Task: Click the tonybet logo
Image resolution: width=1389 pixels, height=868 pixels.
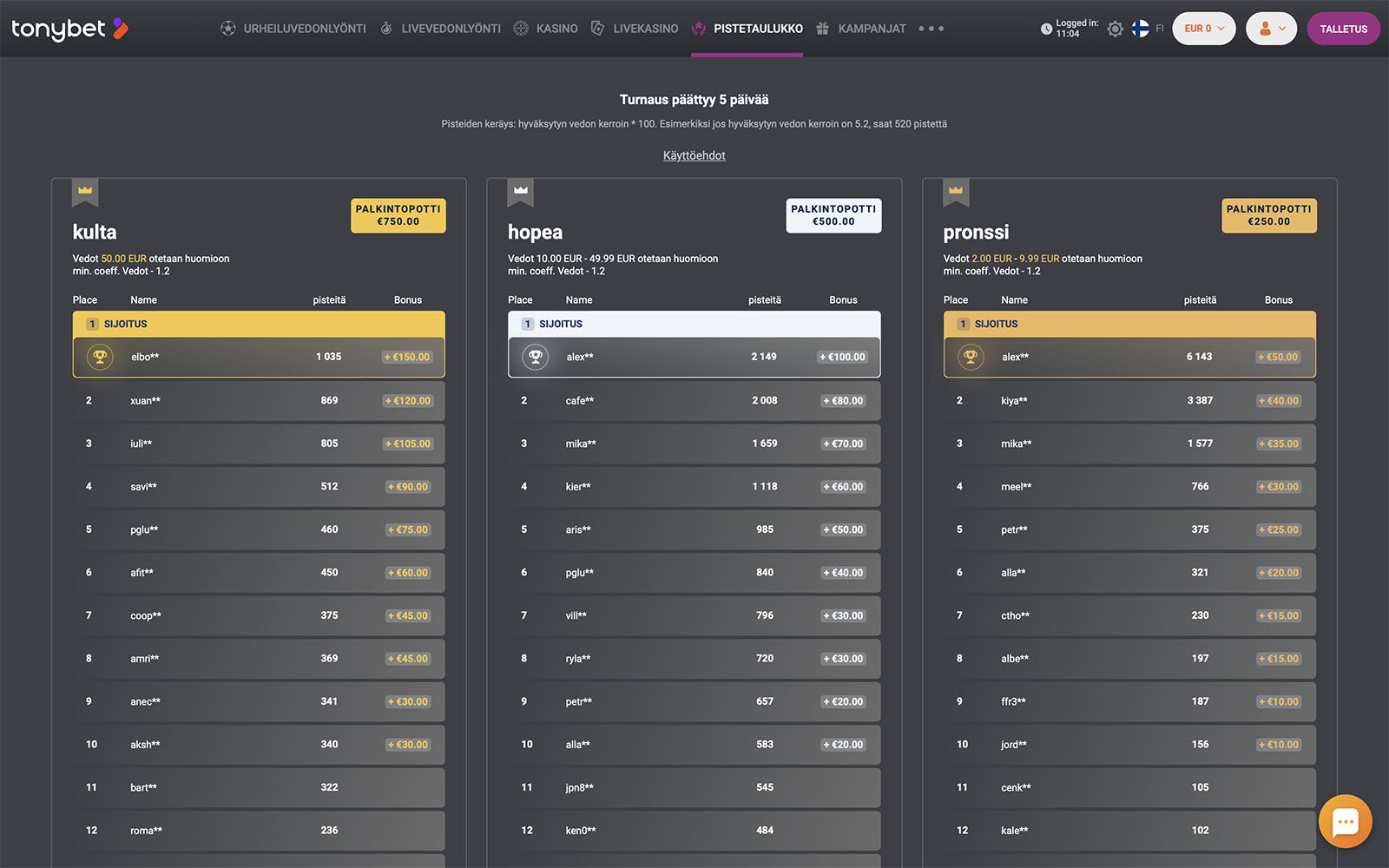Action: point(69,29)
